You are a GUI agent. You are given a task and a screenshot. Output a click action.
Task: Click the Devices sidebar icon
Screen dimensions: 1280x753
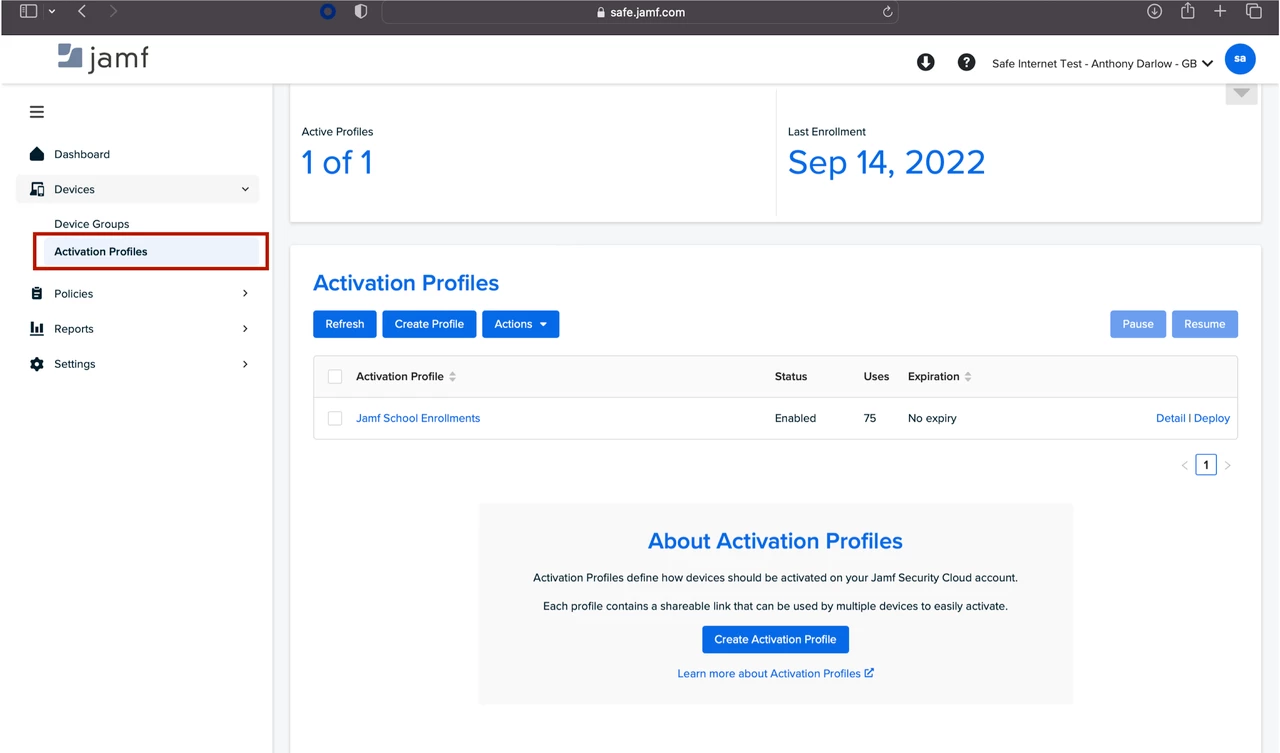[x=37, y=189]
